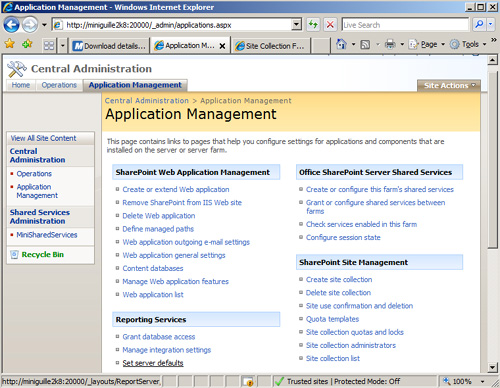Click the Print icon in toolbar
500x388 pixels.
point(390,44)
